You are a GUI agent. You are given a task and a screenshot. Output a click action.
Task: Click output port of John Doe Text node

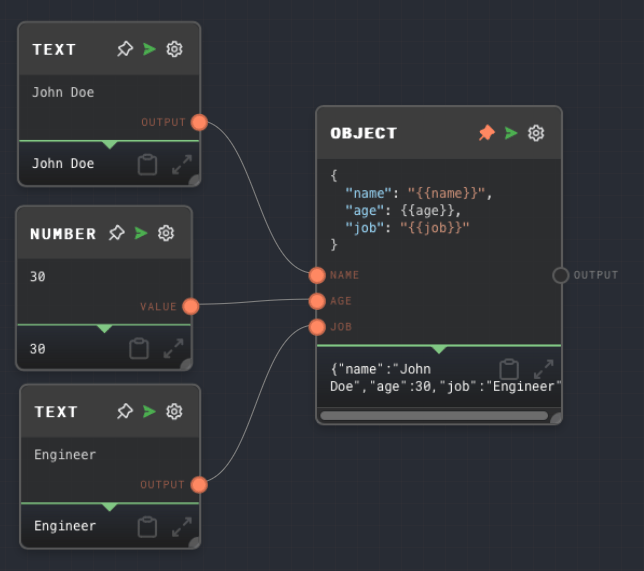[199, 122]
